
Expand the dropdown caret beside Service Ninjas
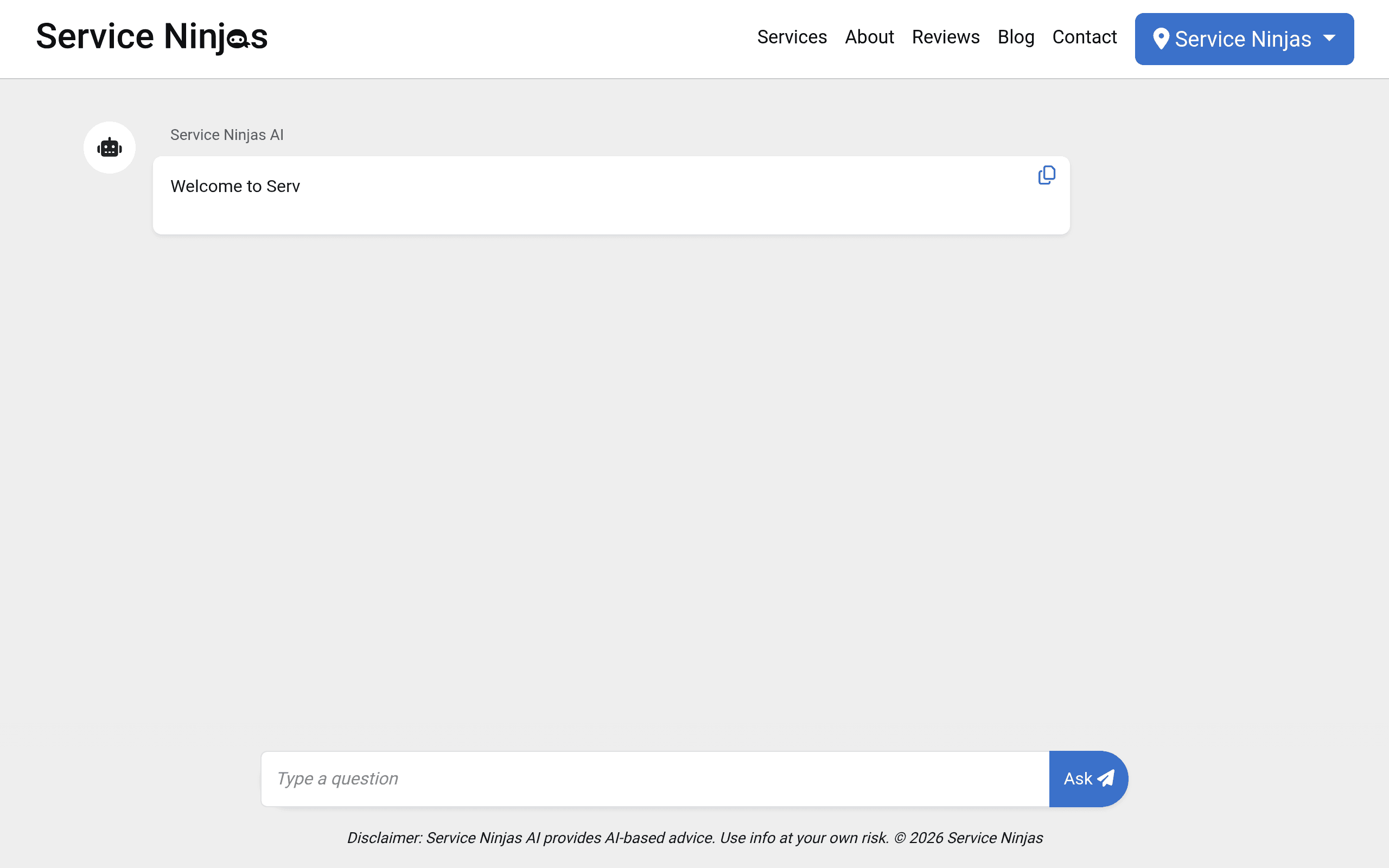pos(1329,39)
